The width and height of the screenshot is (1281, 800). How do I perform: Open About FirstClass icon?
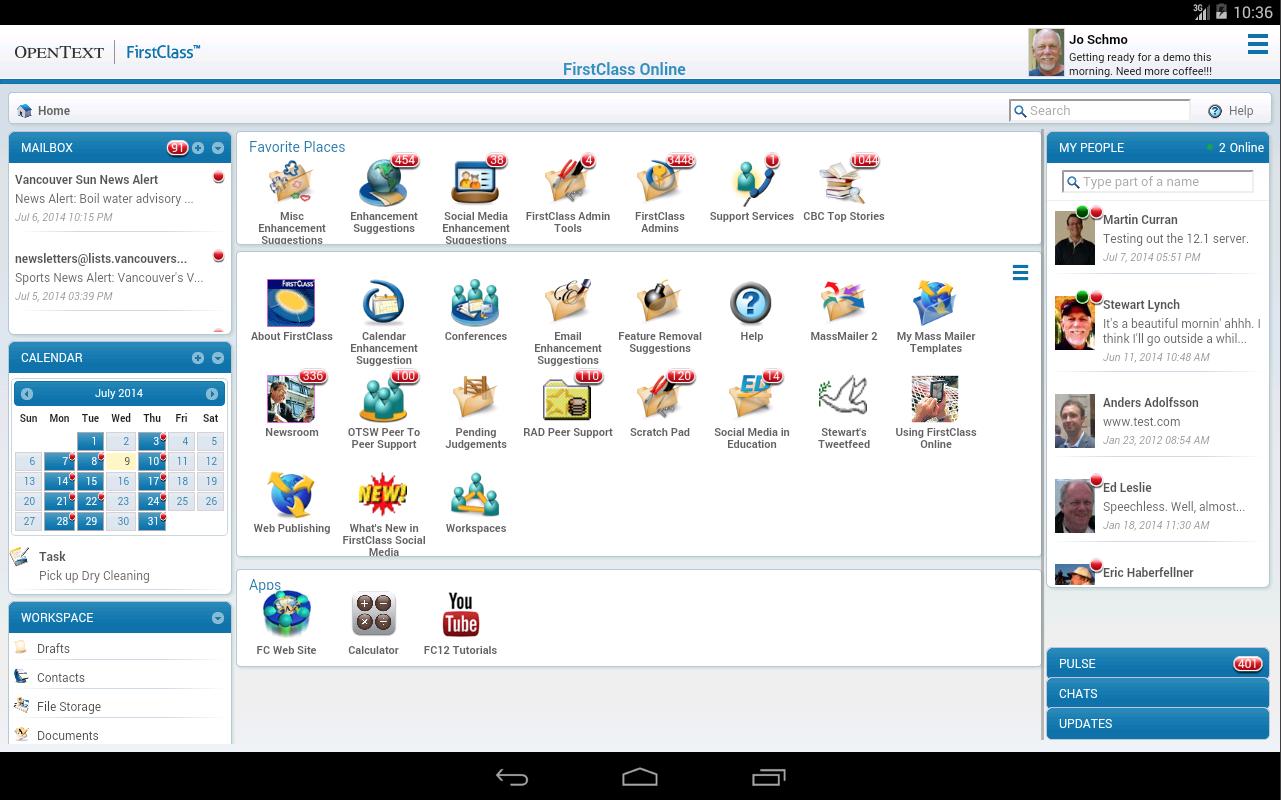(292, 303)
